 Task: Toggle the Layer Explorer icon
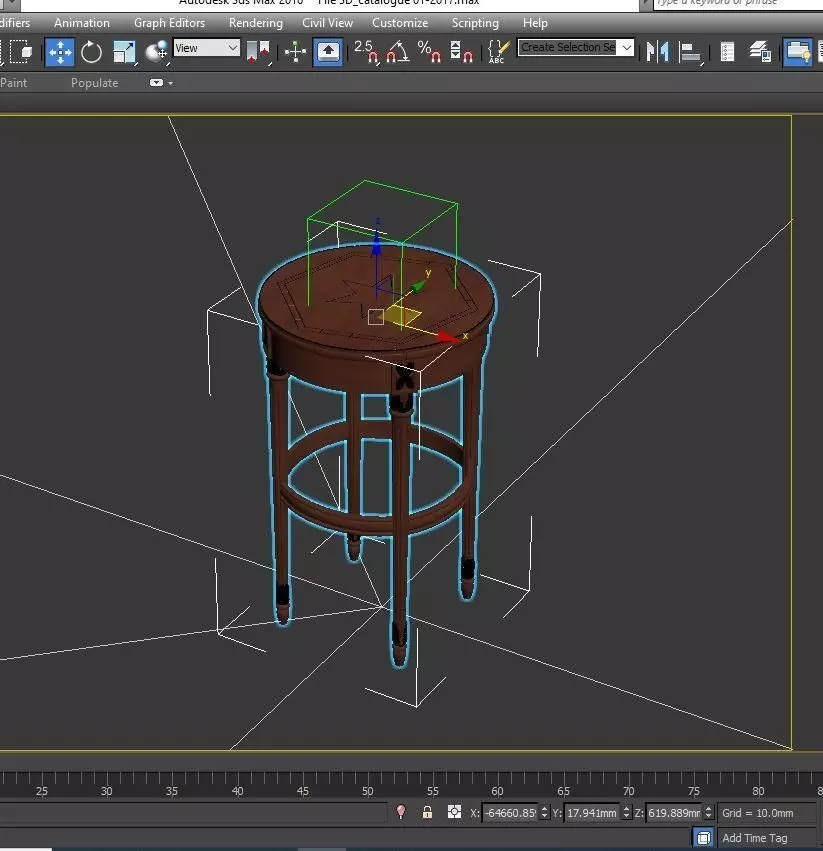click(760, 52)
